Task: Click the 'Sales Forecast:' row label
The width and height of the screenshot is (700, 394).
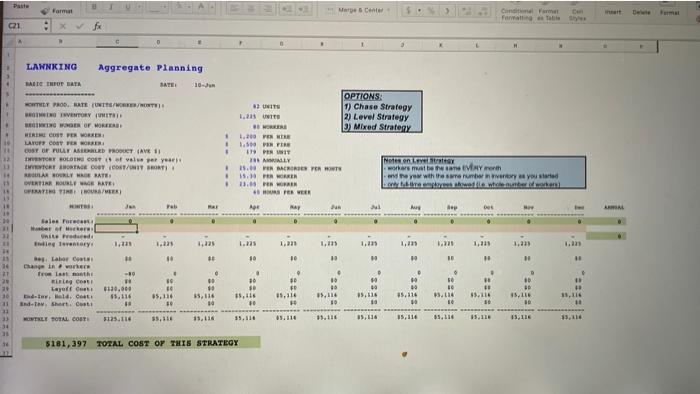Action: [67, 221]
